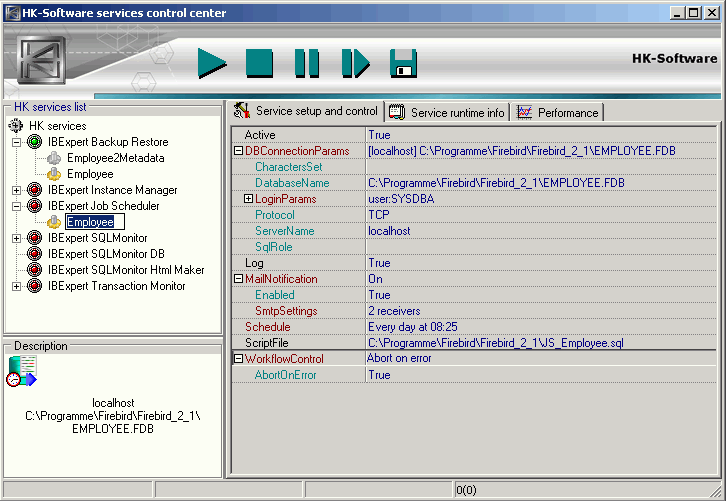726x501 pixels.
Task: Click the green status icon of IBExpert Backup Restore
Action: (34, 142)
